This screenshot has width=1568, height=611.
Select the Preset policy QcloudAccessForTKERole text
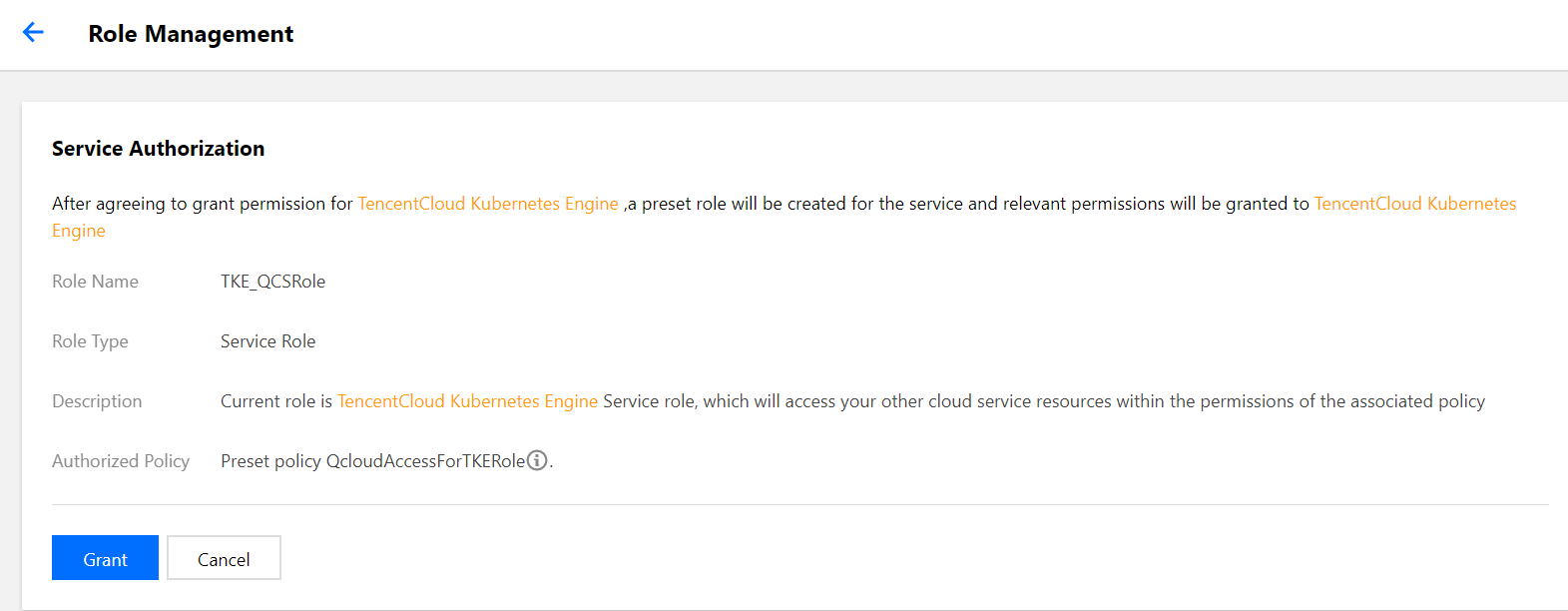coord(372,461)
